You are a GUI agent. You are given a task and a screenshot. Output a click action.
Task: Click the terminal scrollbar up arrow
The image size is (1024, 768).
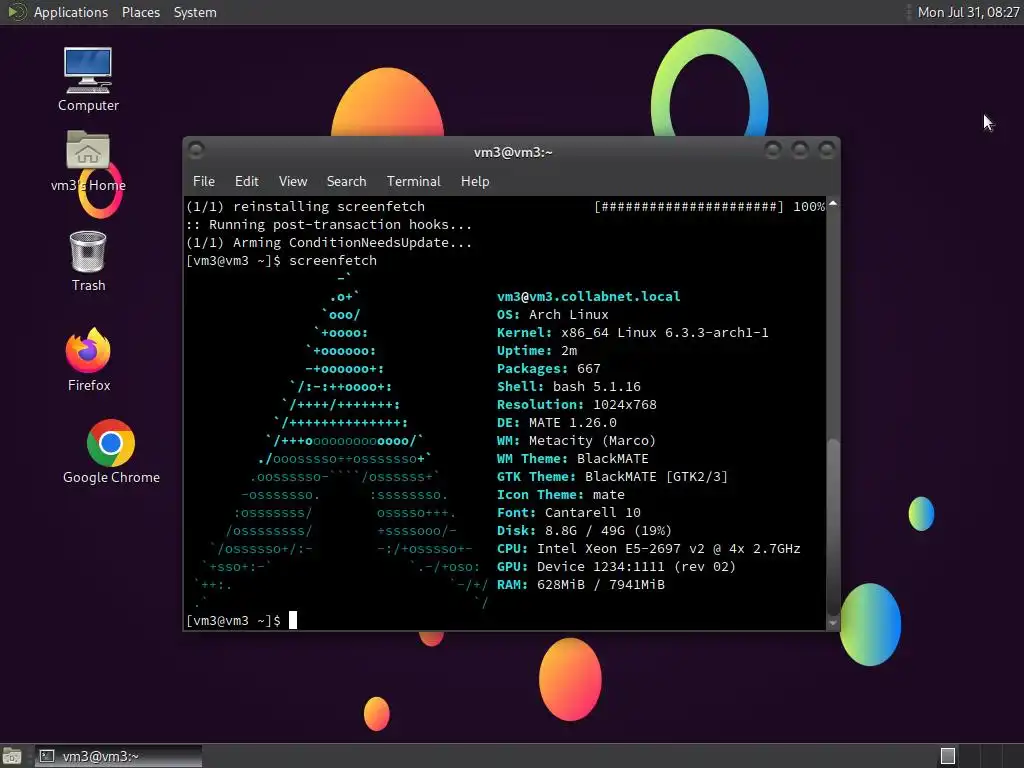(833, 204)
